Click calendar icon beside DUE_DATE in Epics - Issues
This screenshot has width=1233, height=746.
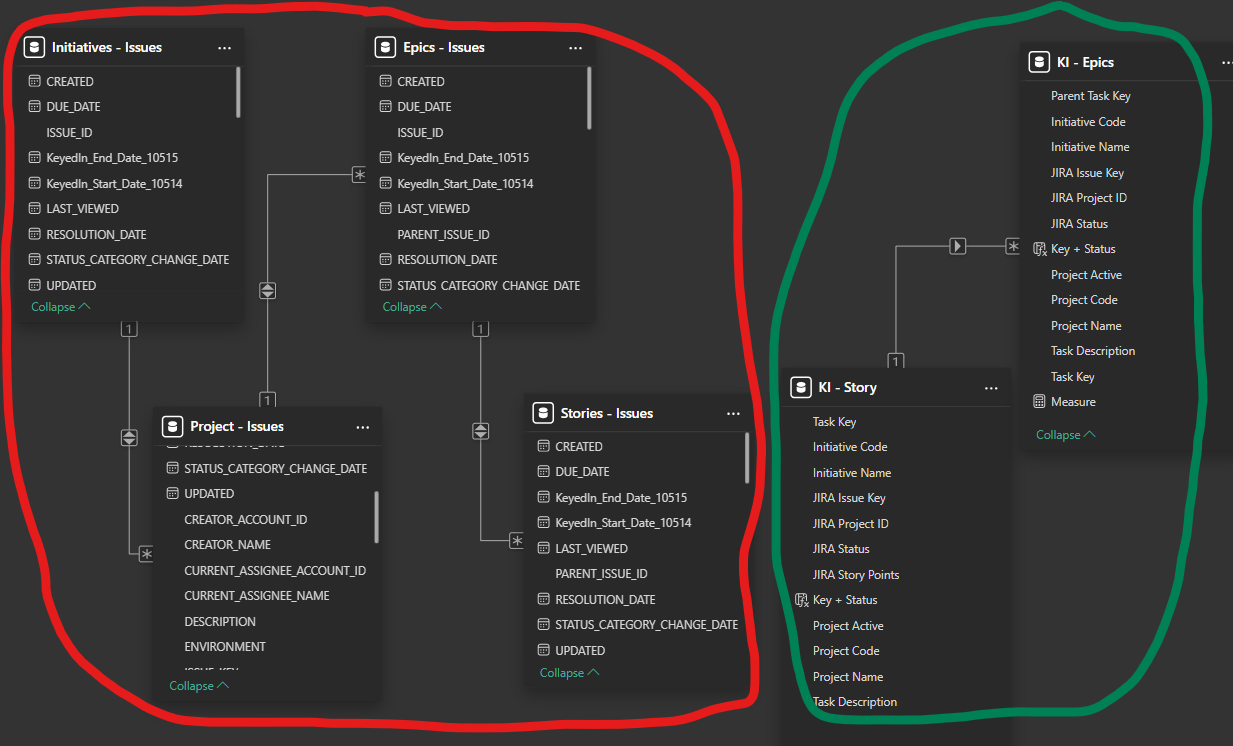[386, 107]
